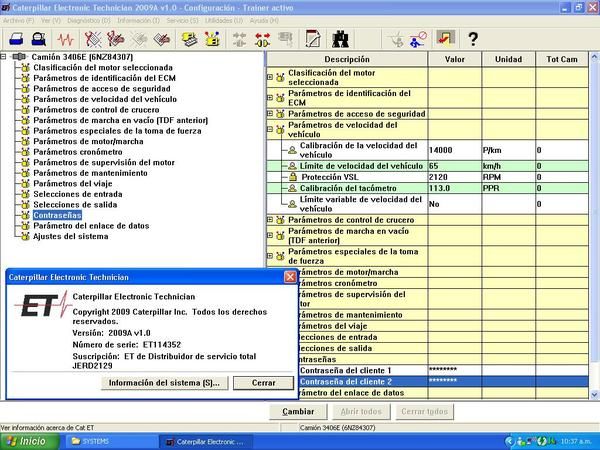Expand Parámetros de marcha en vacío table row
The image size is (600, 450).
click(270, 235)
